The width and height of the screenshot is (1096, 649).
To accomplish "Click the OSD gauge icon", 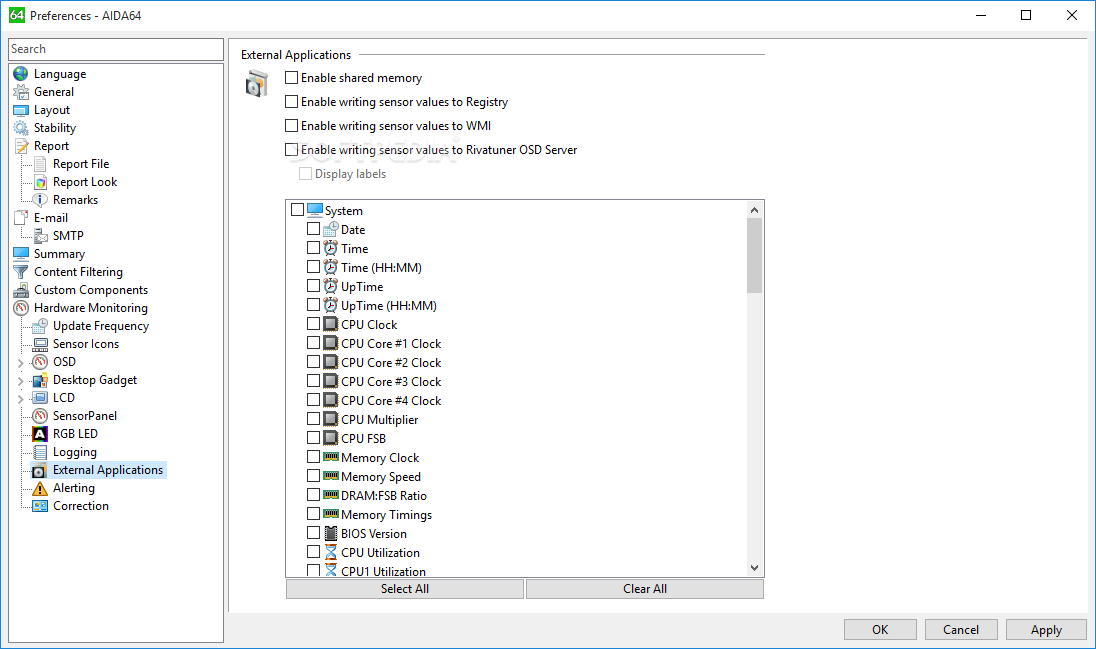I will coord(41,362).
